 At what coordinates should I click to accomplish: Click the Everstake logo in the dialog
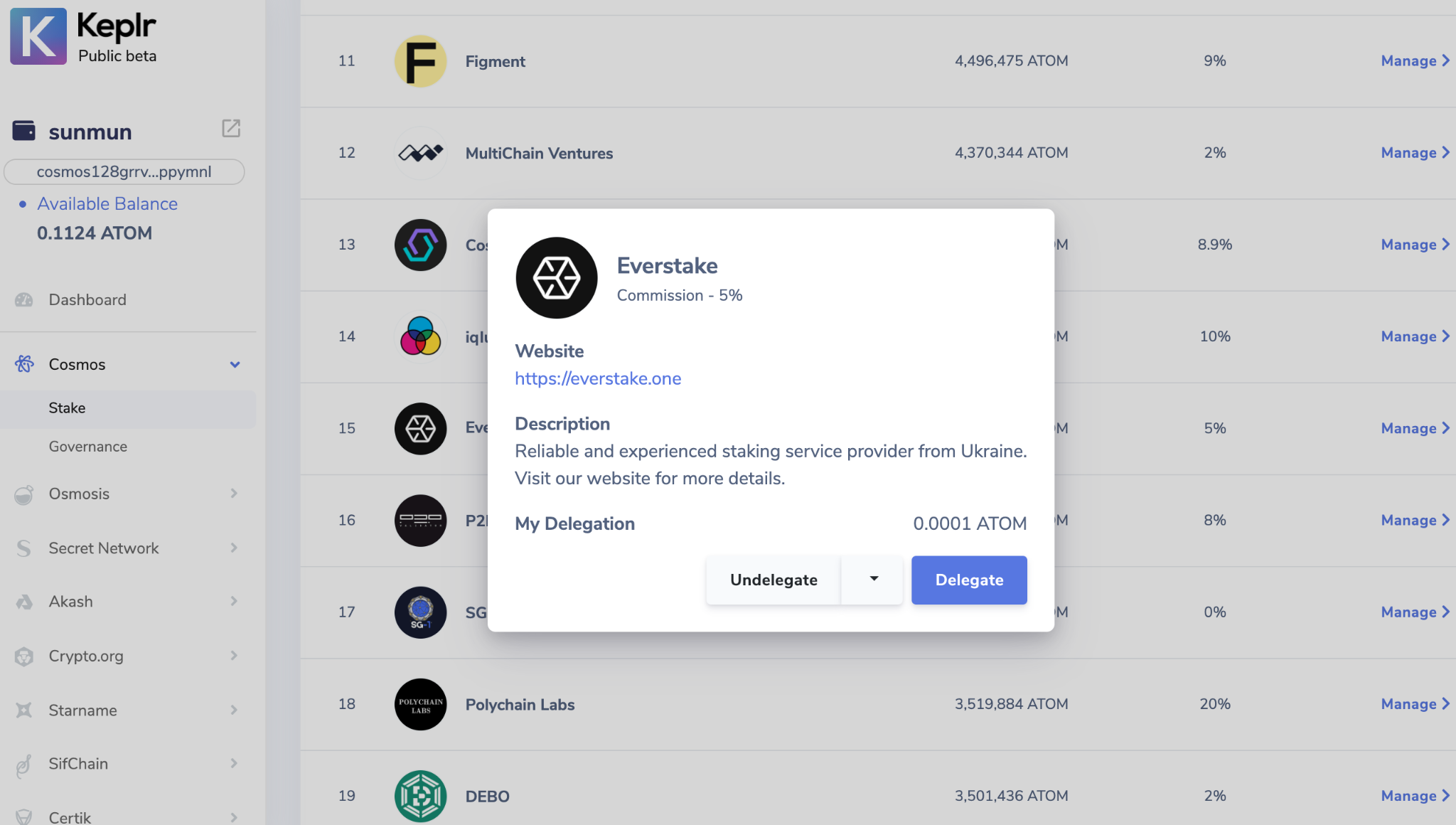tap(557, 278)
